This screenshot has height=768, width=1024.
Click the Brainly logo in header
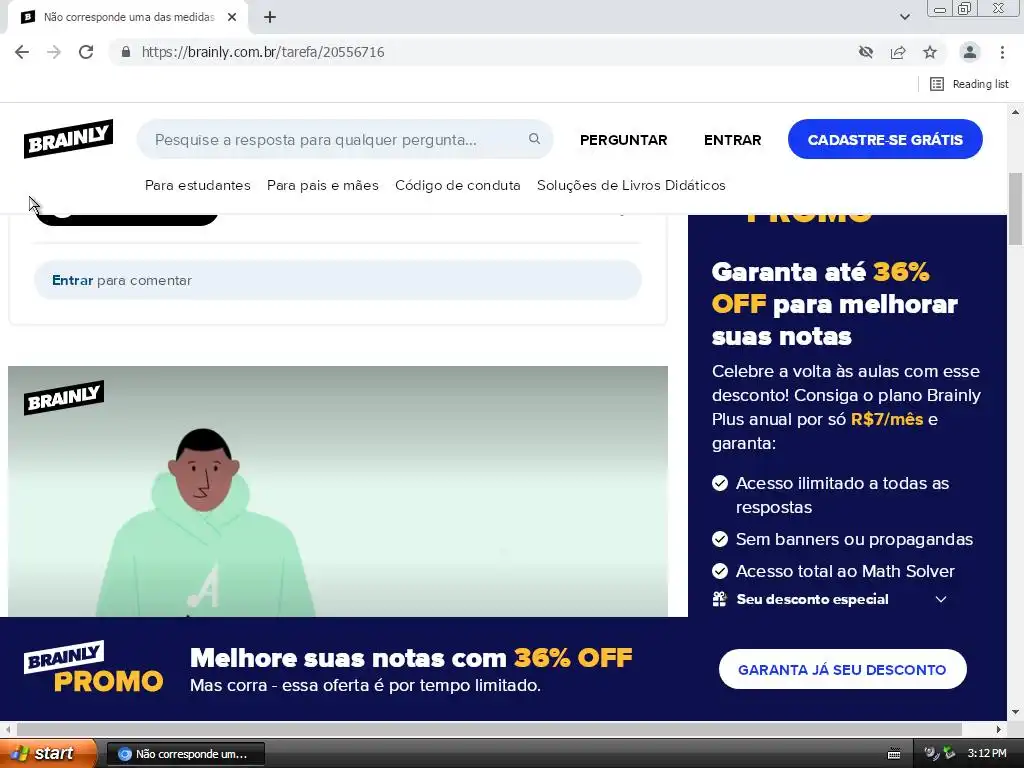69,138
